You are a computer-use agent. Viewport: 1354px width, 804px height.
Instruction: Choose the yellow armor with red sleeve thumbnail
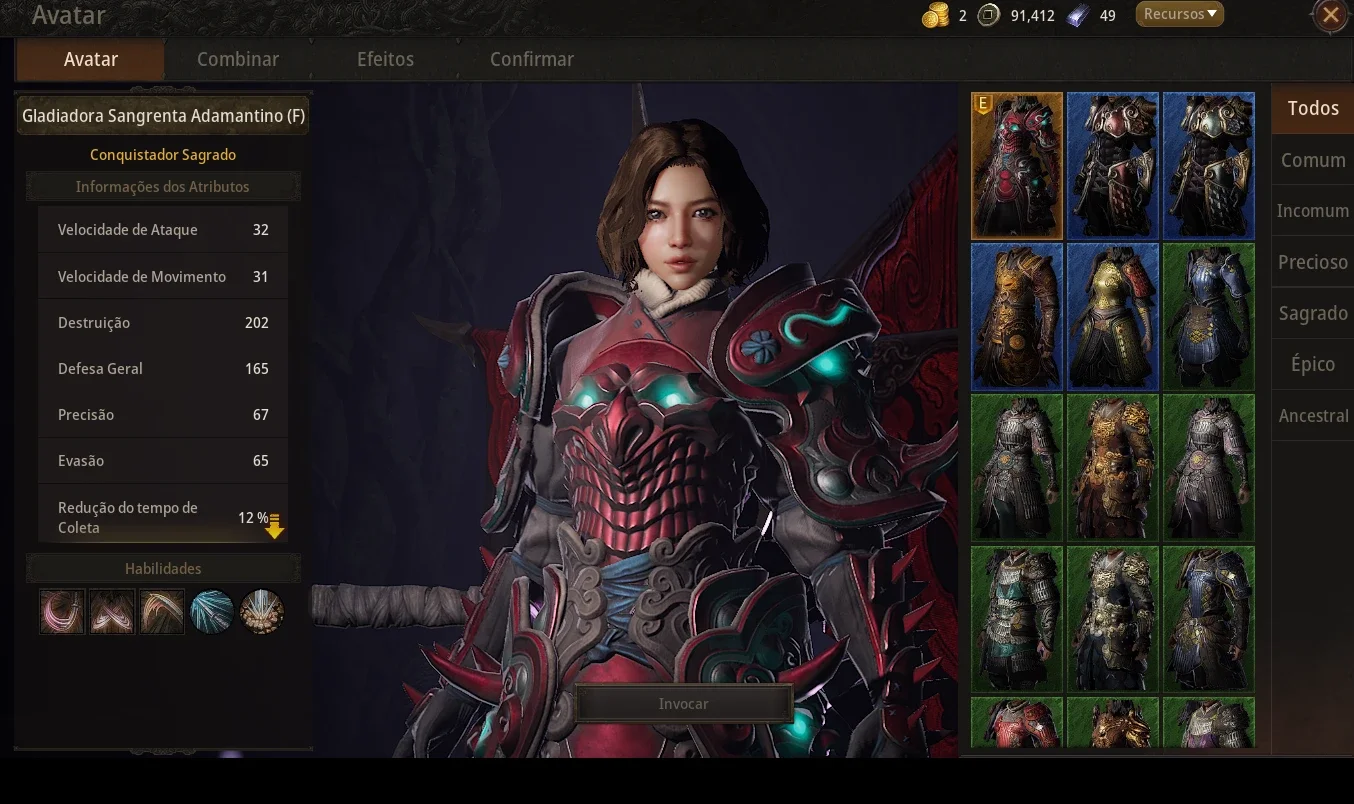click(1113, 317)
